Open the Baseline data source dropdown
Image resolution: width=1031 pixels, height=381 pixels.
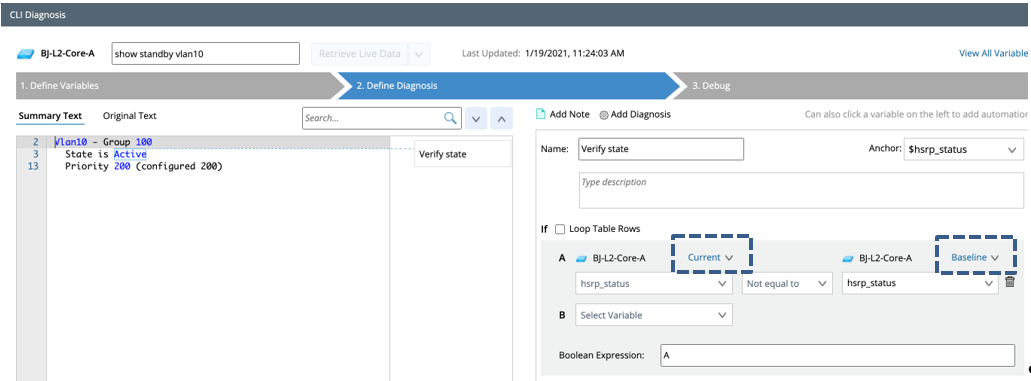click(x=975, y=257)
